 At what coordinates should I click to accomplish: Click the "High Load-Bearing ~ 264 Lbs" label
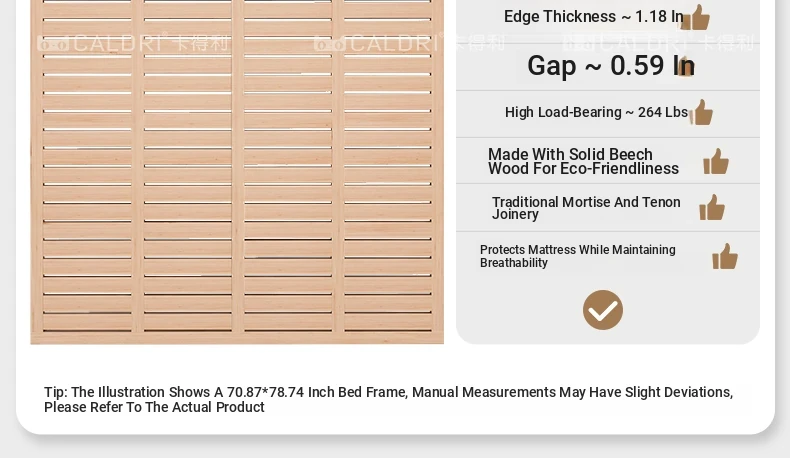[x=596, y=112]
